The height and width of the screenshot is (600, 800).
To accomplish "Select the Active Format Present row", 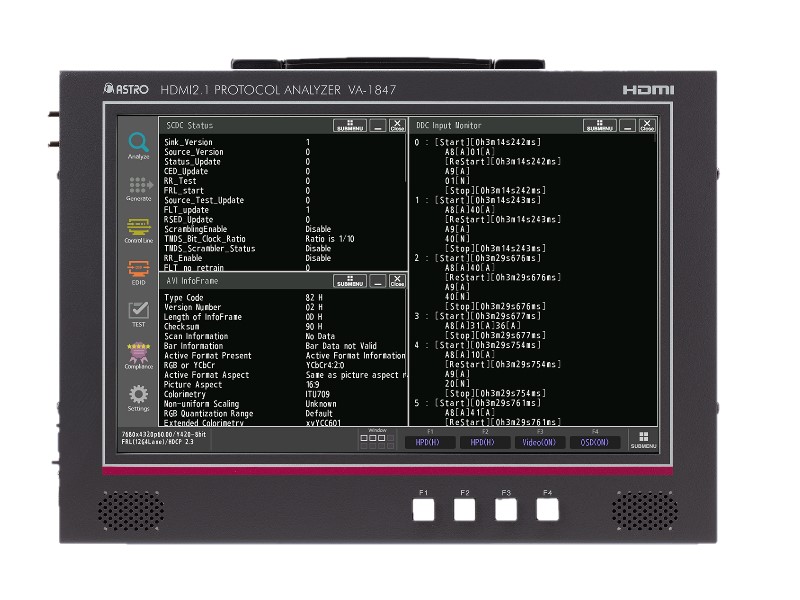I will (x=284, y=356).
